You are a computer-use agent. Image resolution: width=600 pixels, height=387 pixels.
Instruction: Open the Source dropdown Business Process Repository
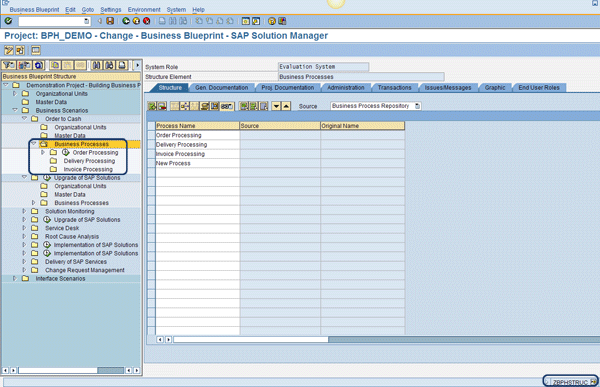[375, 106]
